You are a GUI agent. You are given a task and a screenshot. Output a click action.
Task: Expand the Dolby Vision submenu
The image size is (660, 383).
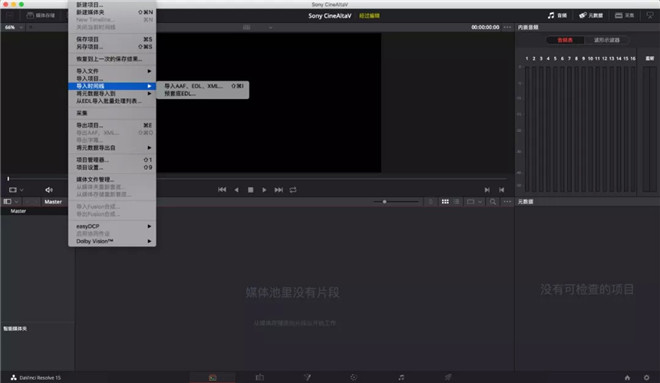pos(112,242)
